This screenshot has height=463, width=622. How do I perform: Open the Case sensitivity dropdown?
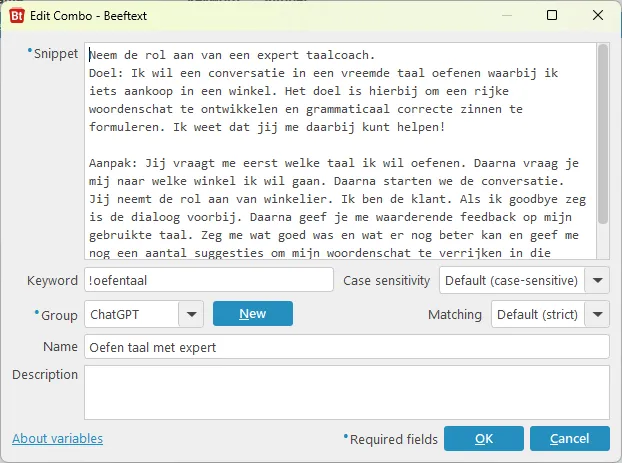524,280
